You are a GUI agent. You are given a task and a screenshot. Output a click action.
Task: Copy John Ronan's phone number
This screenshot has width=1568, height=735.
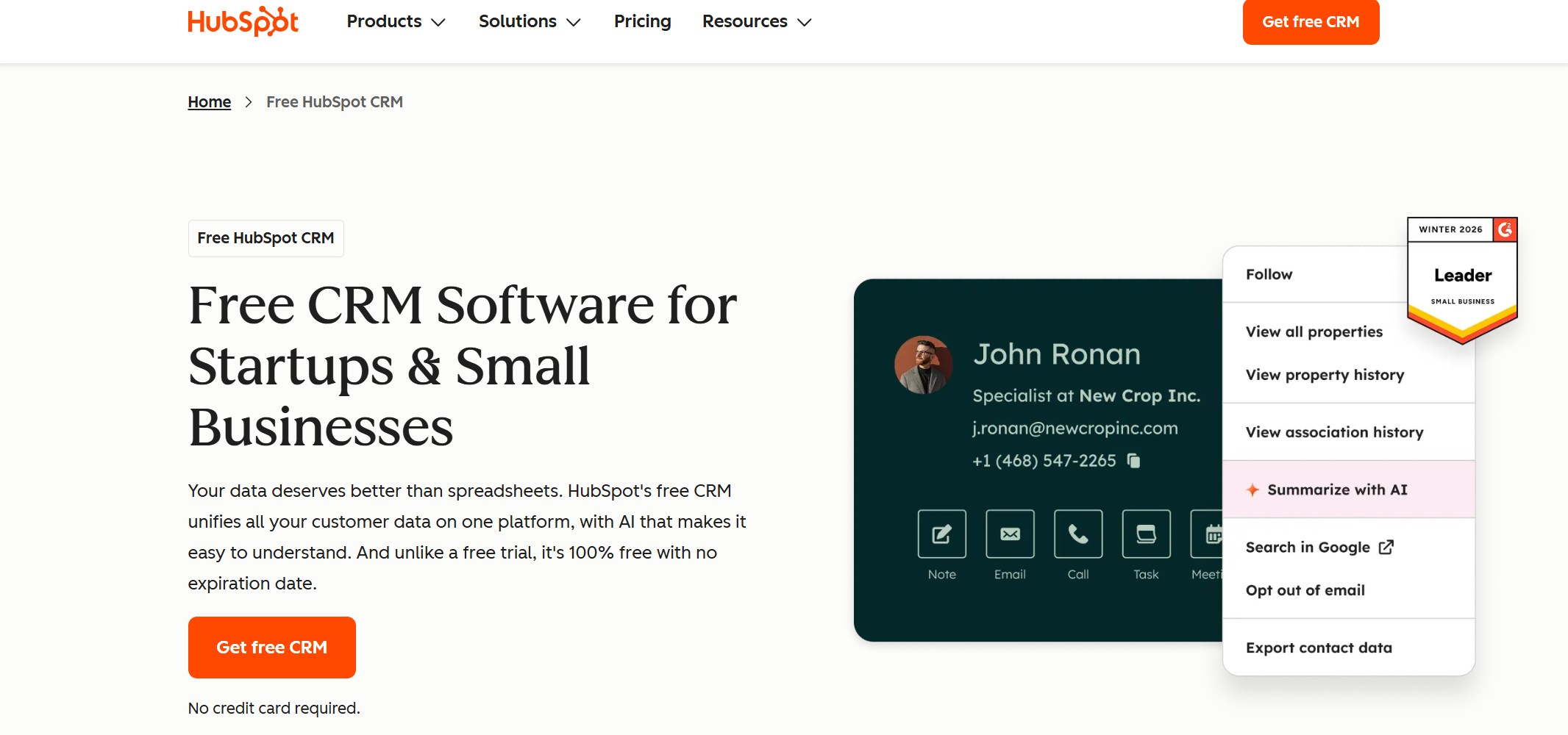click(1133, 461)
